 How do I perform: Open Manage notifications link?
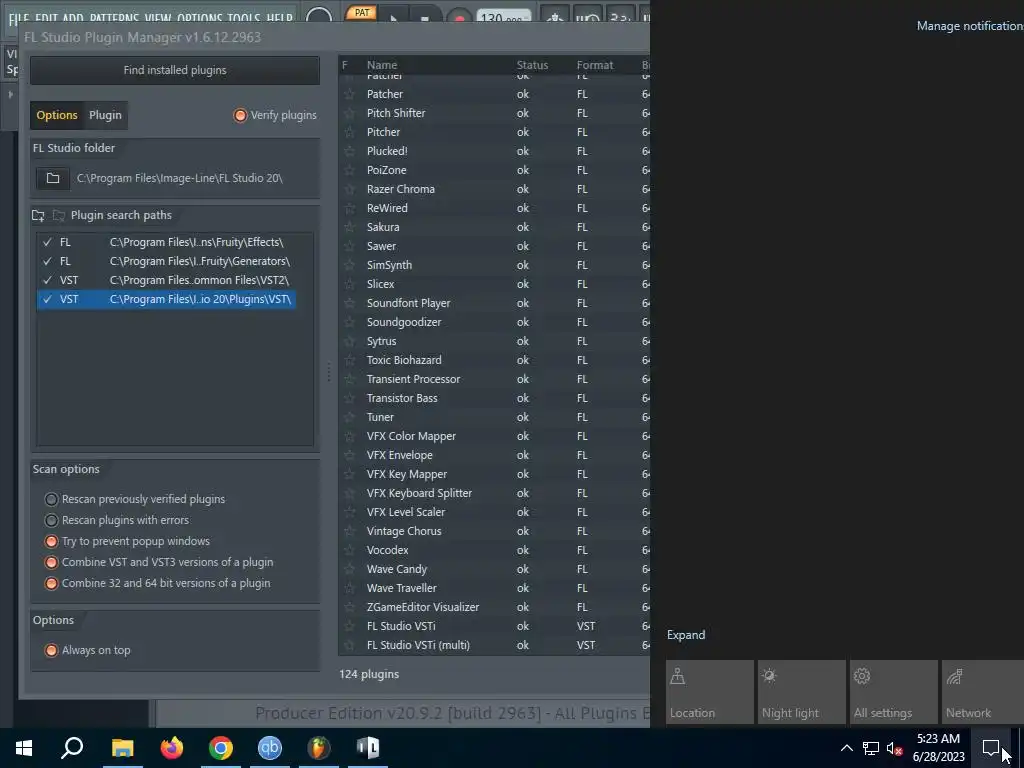[x=970, y=25]
